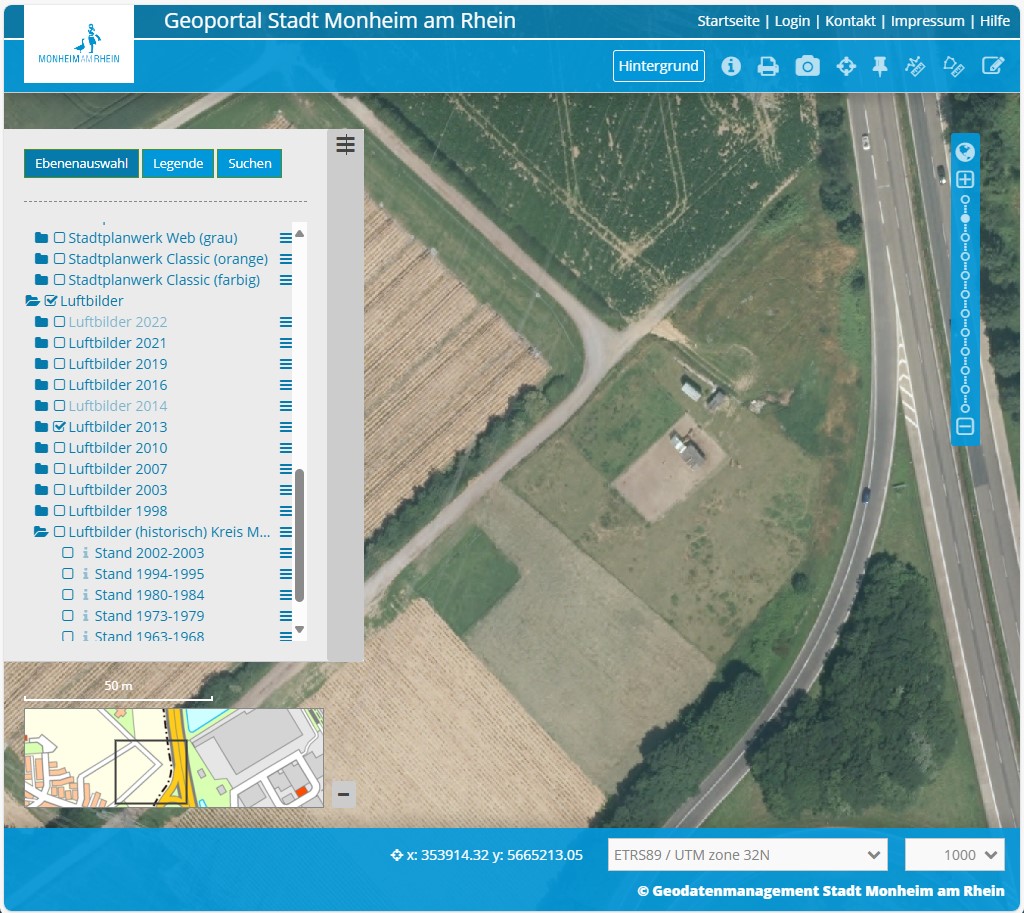
Task: Open the Startseite link
Action: (728, 21)
